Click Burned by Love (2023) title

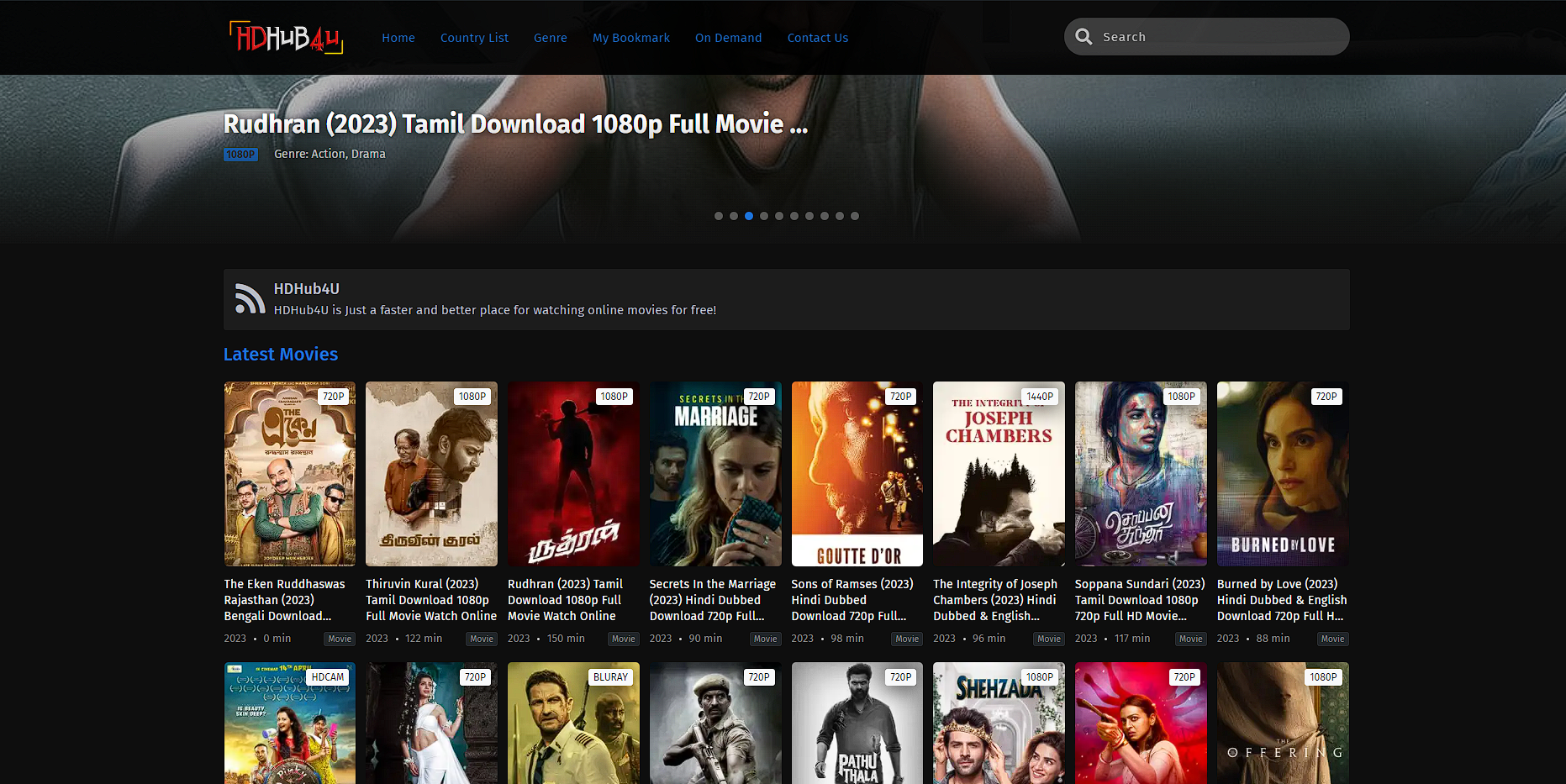coord(1282,600)
